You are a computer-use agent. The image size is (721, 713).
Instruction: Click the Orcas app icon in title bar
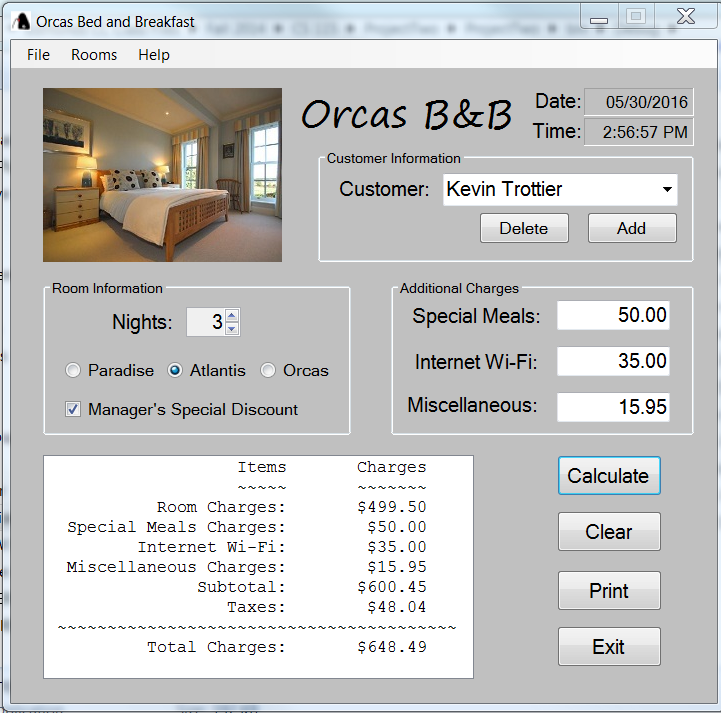pyautogui.click(x=21, y=21)
